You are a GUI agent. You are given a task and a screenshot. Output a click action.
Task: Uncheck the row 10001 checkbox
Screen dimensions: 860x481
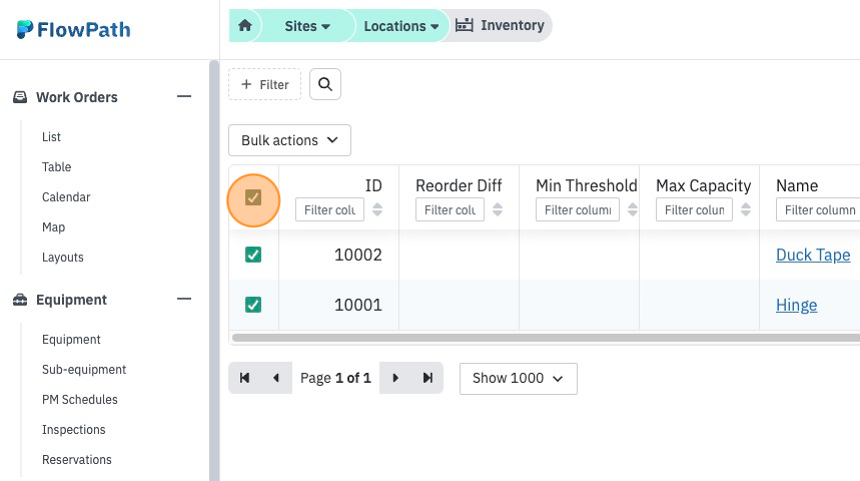pos(253,304)
